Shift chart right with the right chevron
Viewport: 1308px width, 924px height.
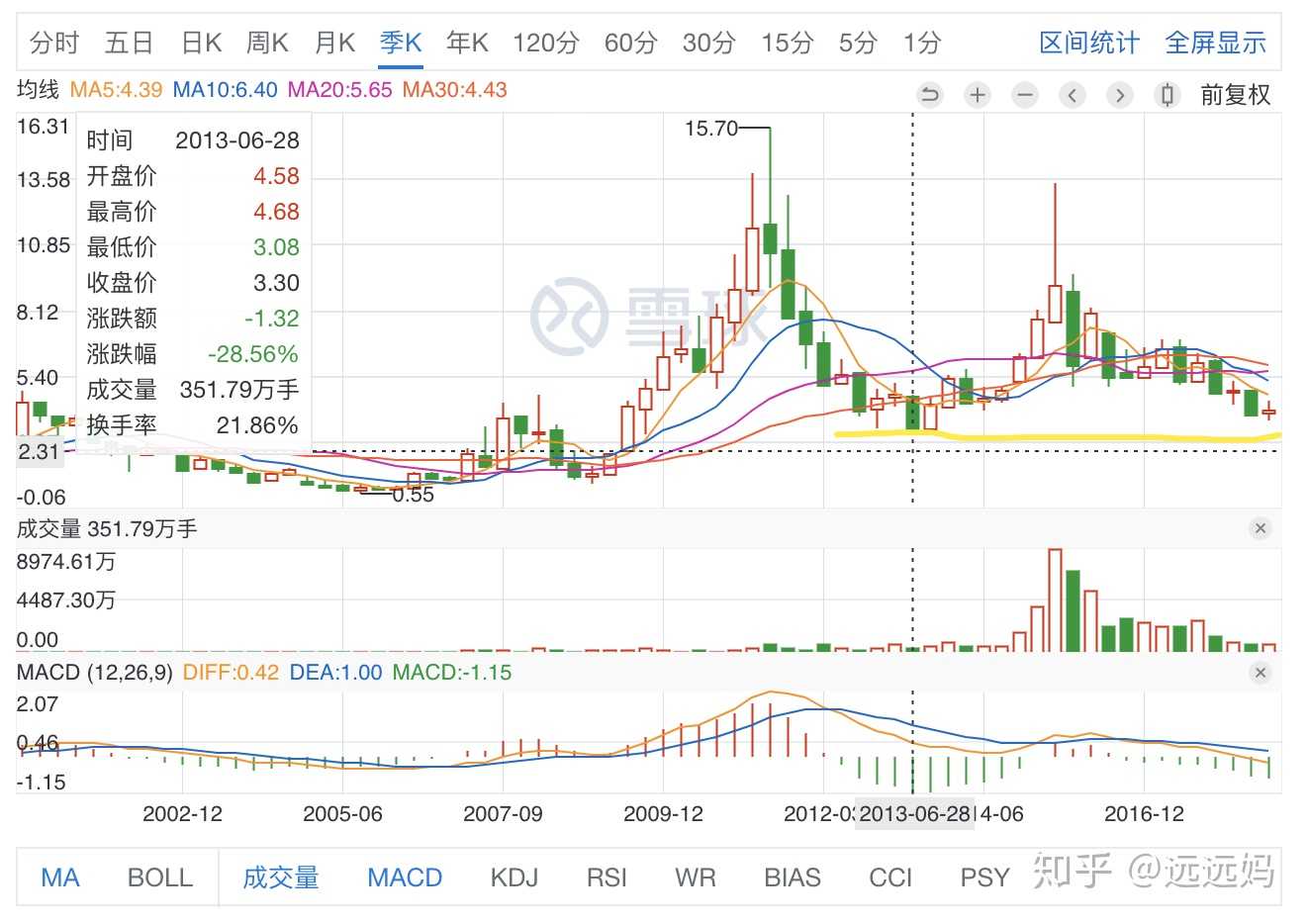pos(1120,95)
